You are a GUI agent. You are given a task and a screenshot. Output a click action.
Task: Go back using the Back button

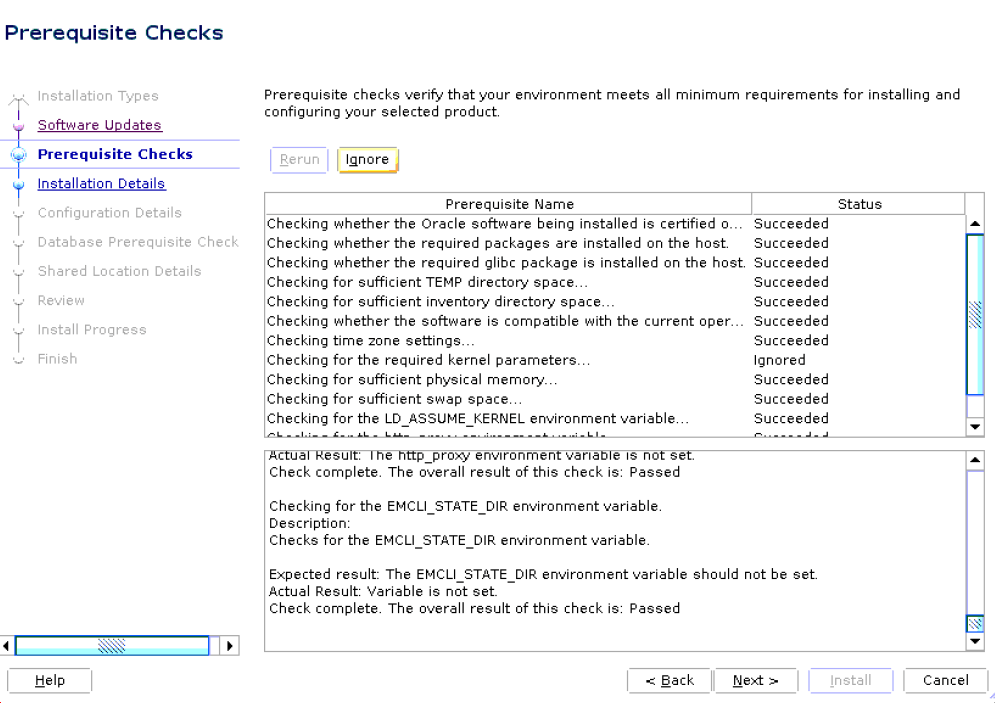click(x=669, y=680)
